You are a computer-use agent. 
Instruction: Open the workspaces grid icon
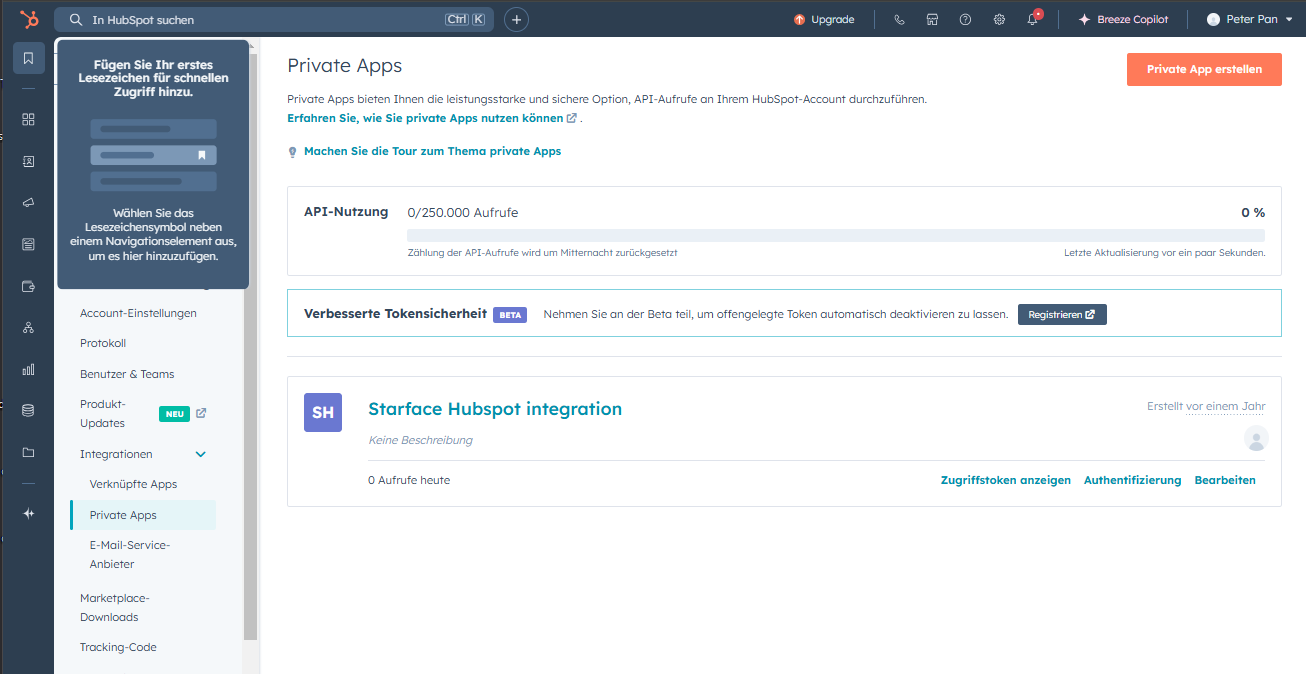(x=28, y=119)
